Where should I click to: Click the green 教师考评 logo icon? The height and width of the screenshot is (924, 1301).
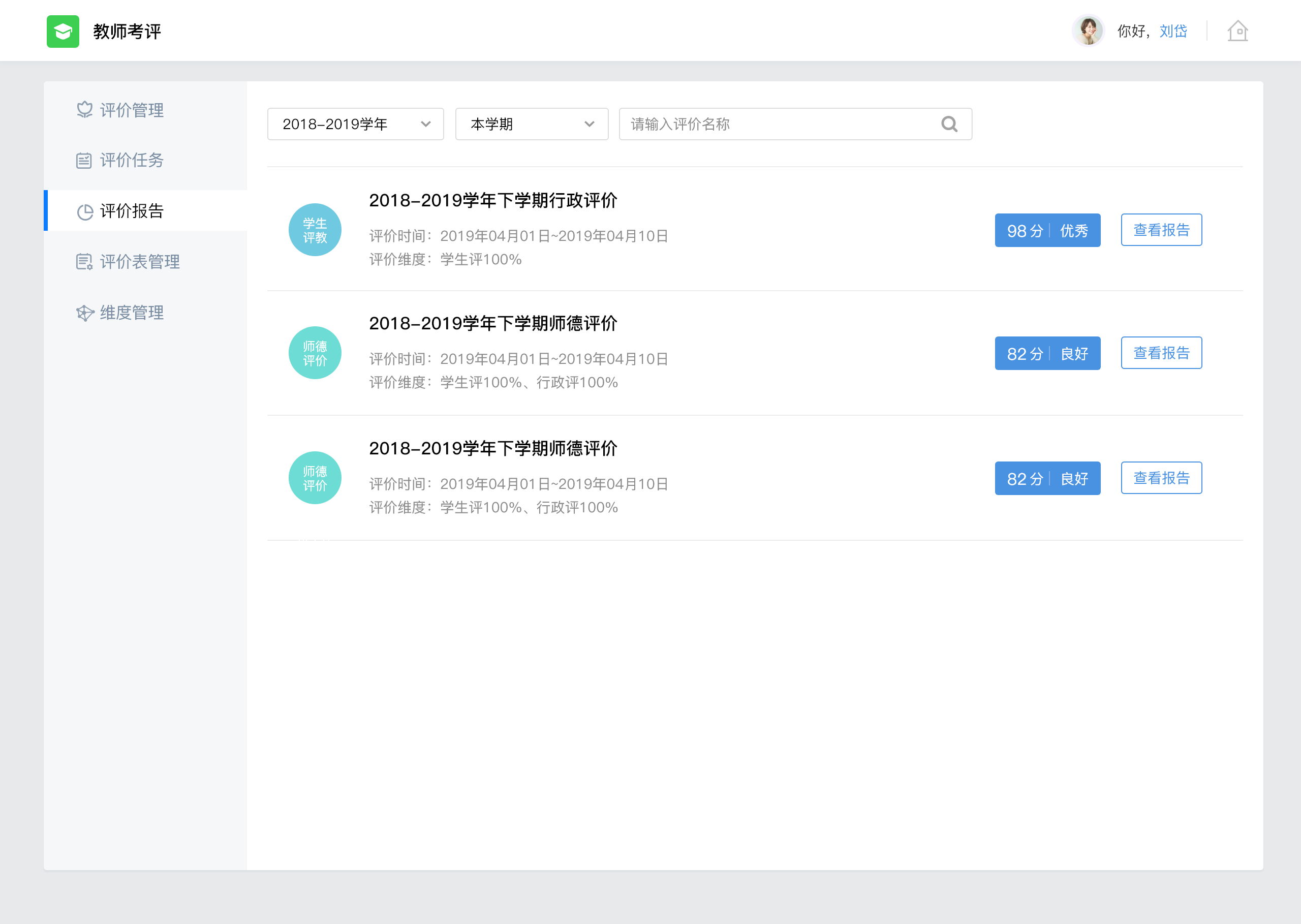tap(63, 32)
